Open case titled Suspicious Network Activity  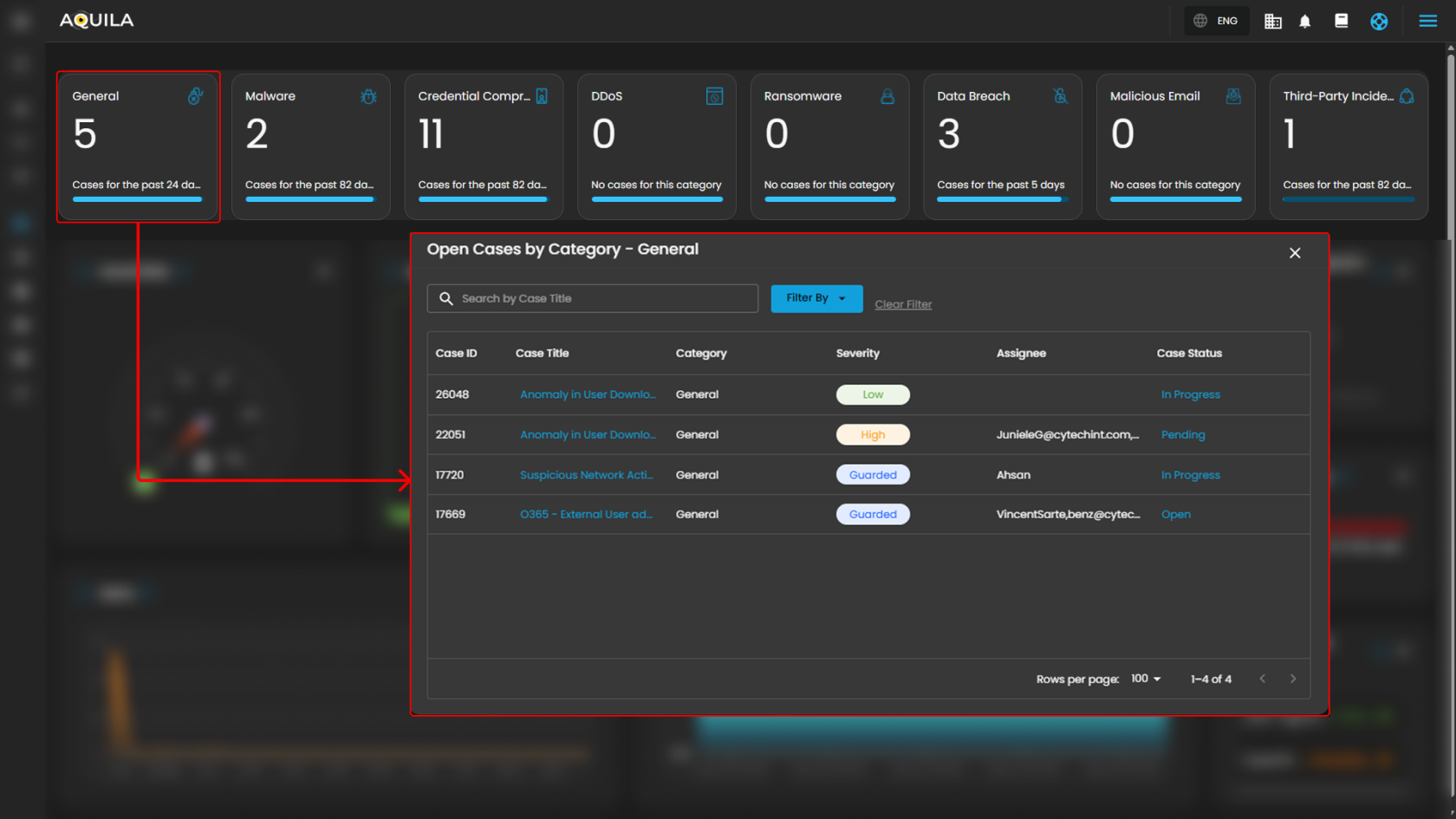click(587, 475)
